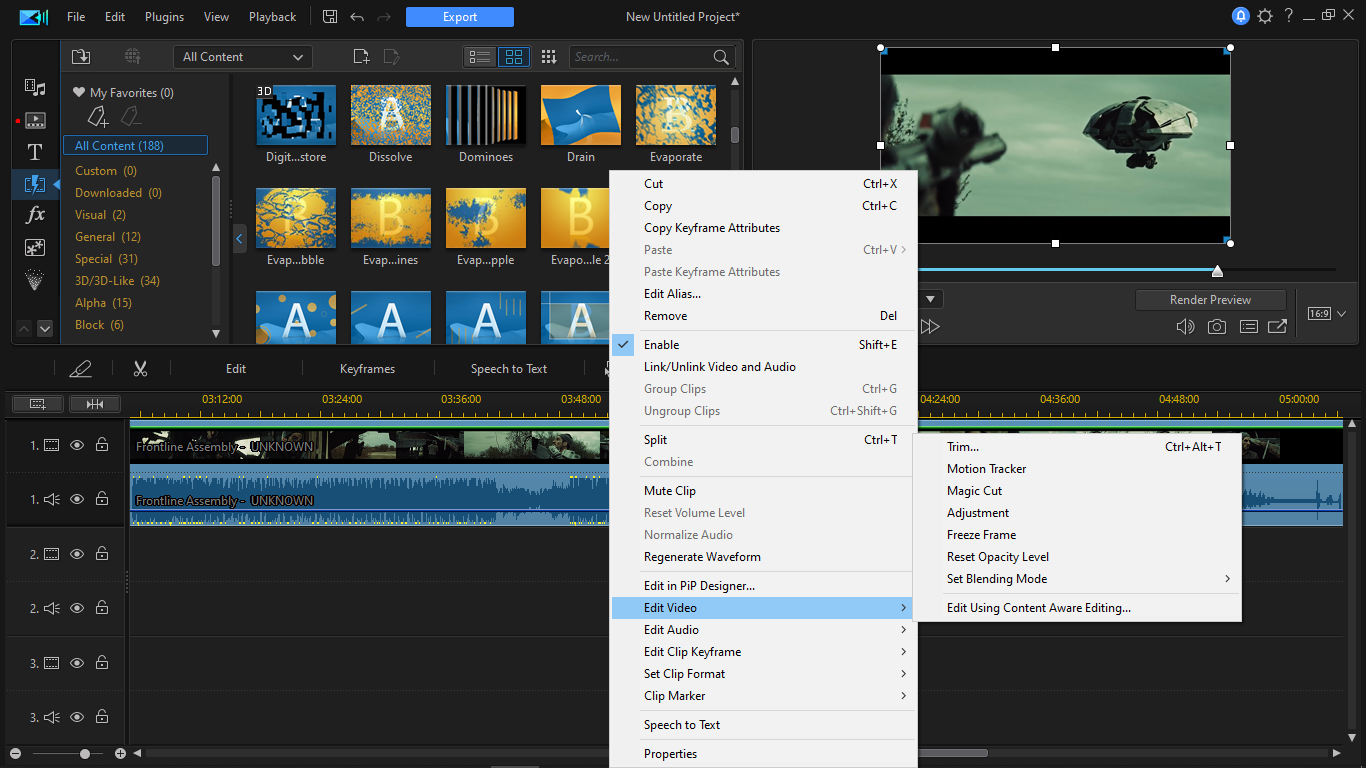1366x768 pixels.
Task: Toggle the lock on audio track 1
Action: point(102,499)
